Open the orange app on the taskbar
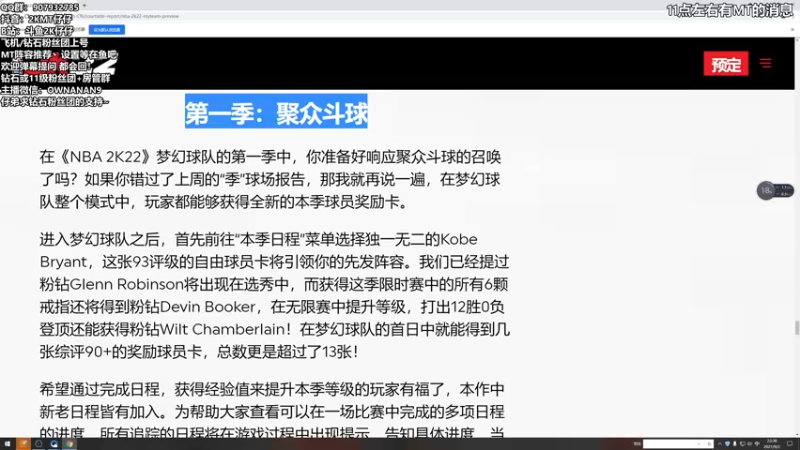Viewport: 800px width, 450px height. coord(23,444)
